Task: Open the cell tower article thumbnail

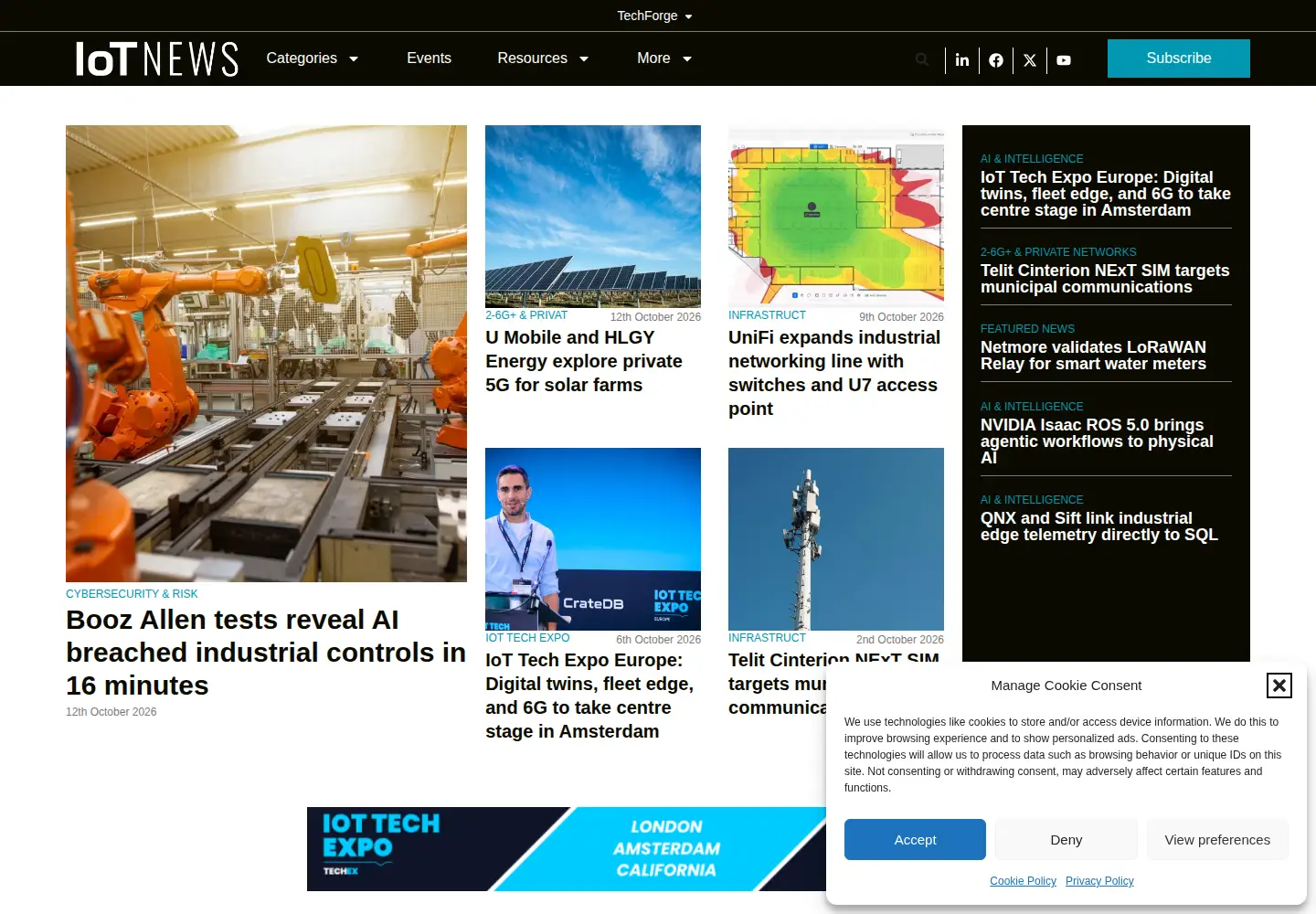Action: click(836, 539)
